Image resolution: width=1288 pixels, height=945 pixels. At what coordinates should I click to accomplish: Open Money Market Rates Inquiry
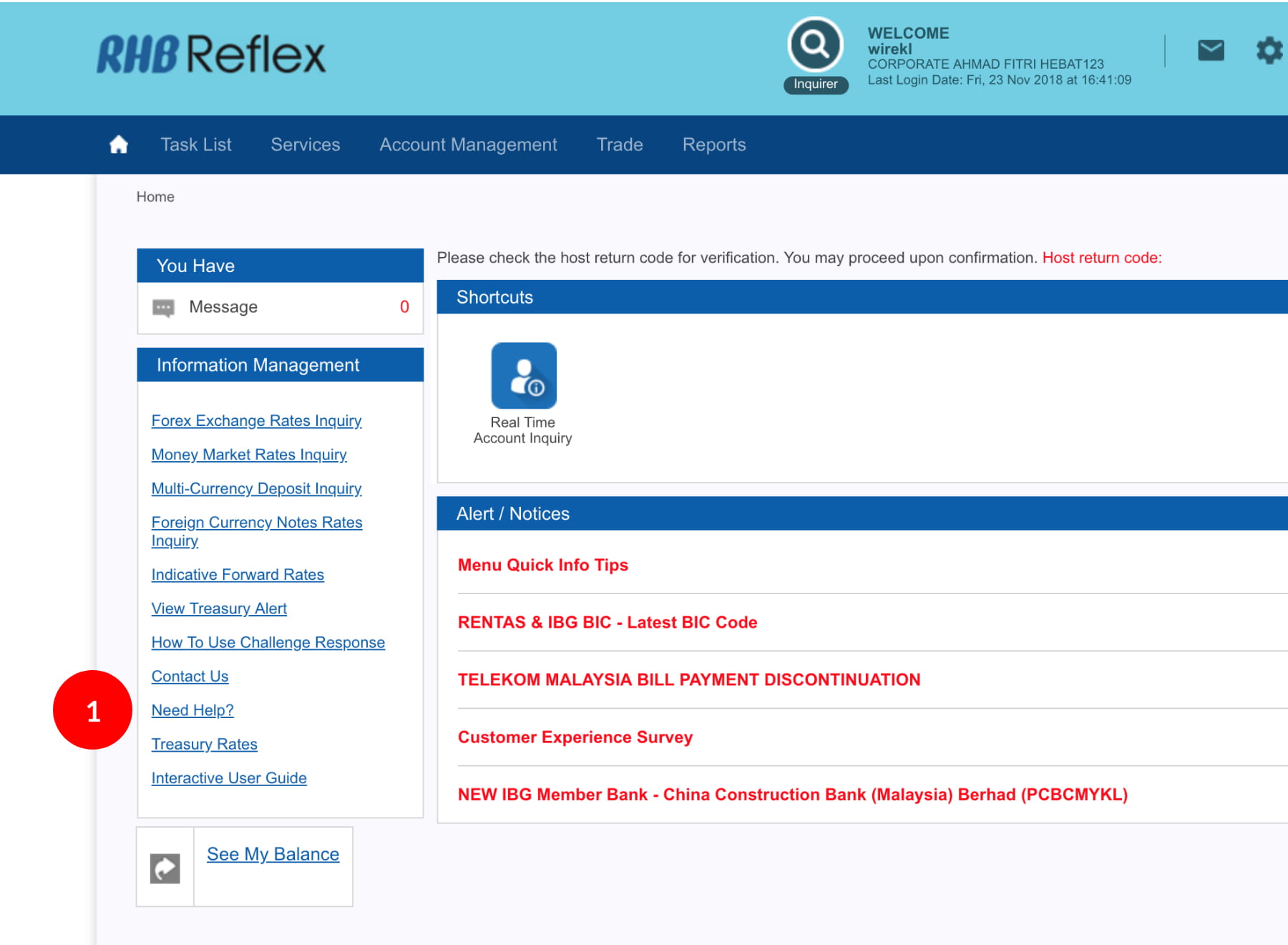(248, 455)
